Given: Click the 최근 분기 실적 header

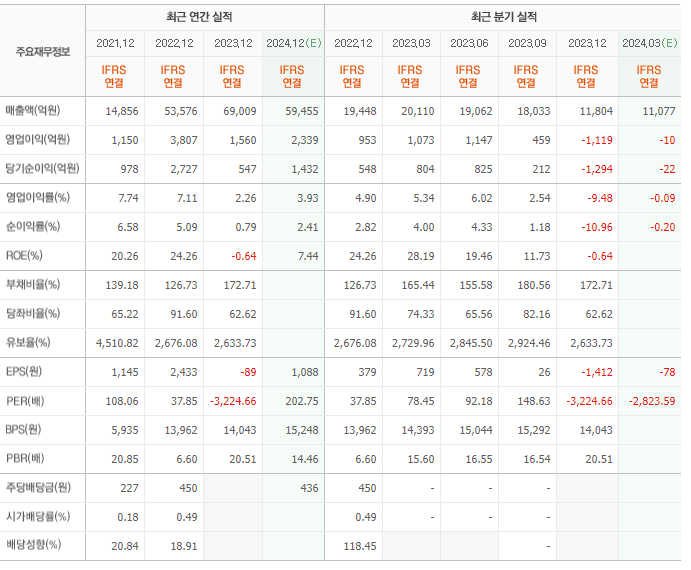Looking at the screenshot, I should (x=504, y=17).
